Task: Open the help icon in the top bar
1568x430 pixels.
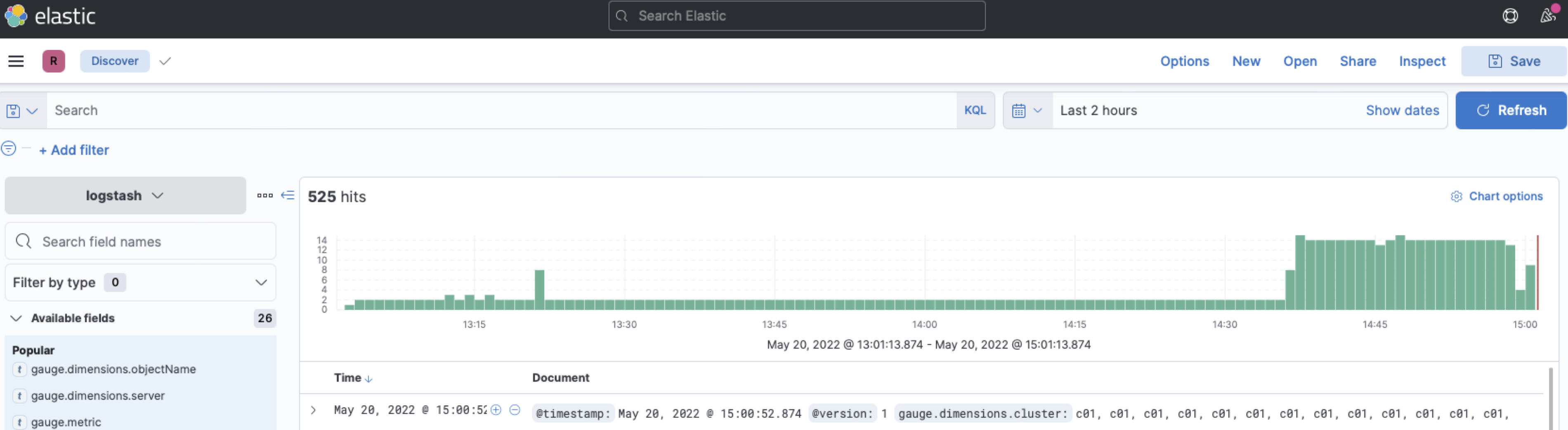Action: (x=1511, y=16)
